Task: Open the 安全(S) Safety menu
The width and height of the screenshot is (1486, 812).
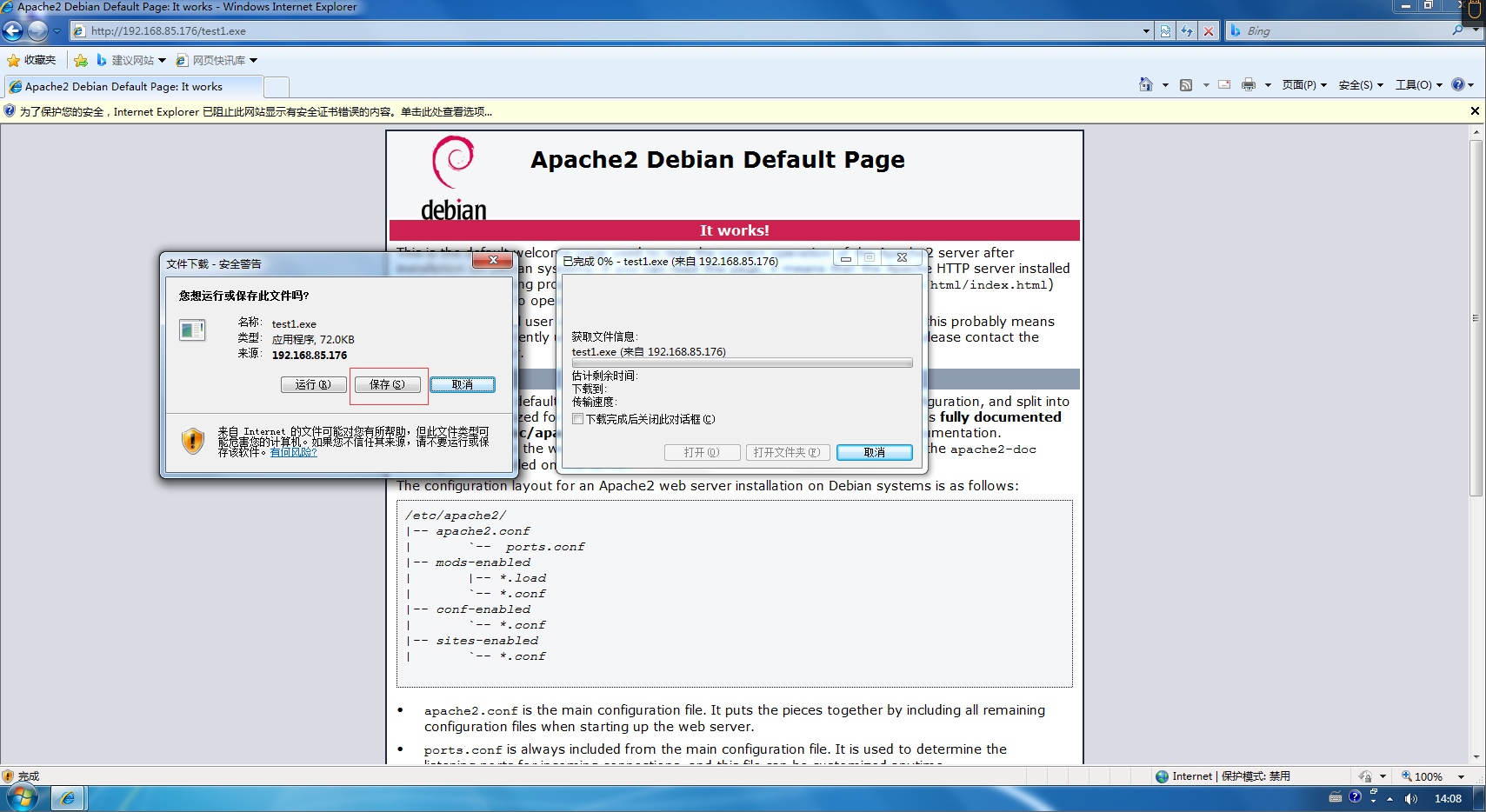Action: click(1361, 84)
